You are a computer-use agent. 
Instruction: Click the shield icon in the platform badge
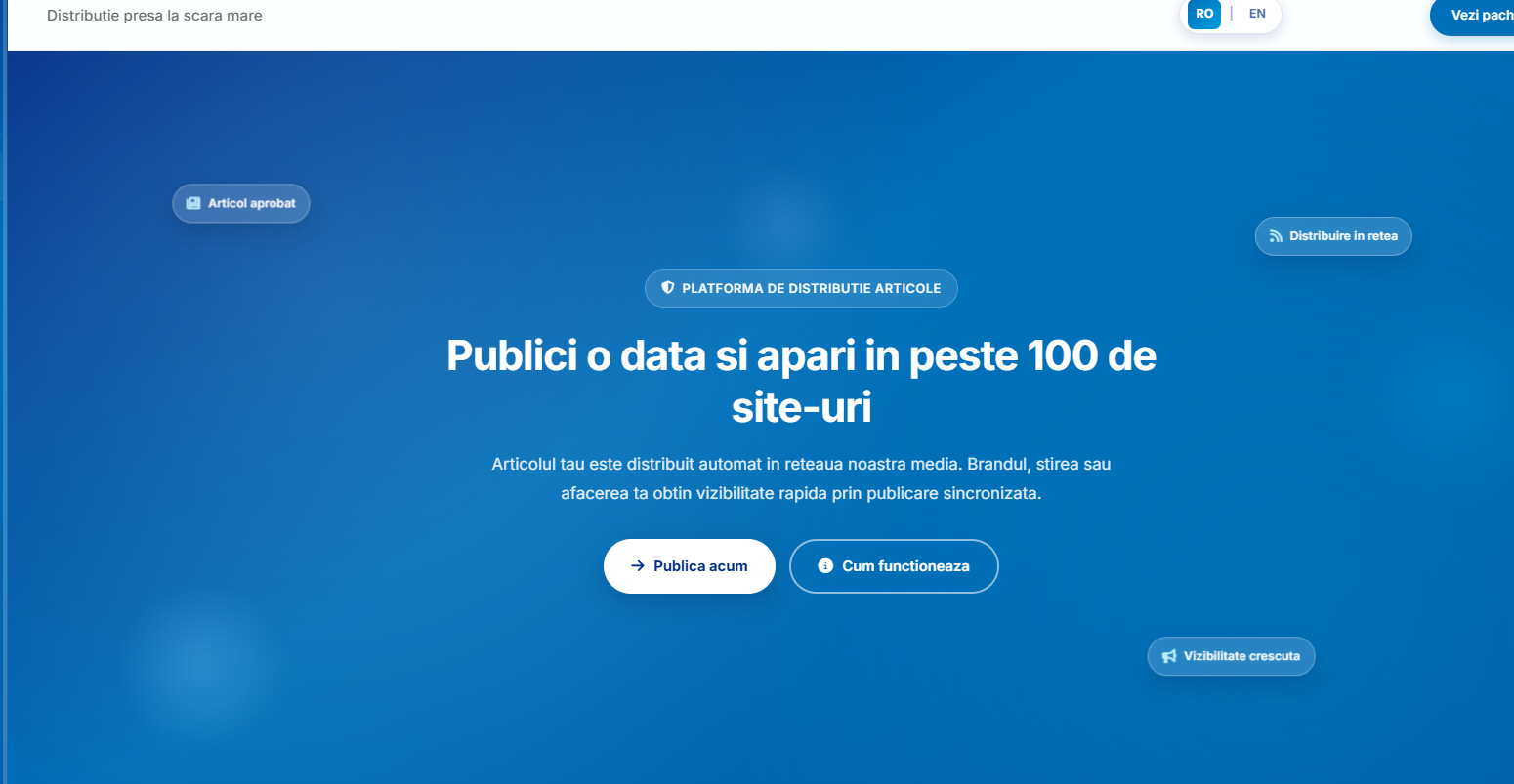(x=668, y=288)
